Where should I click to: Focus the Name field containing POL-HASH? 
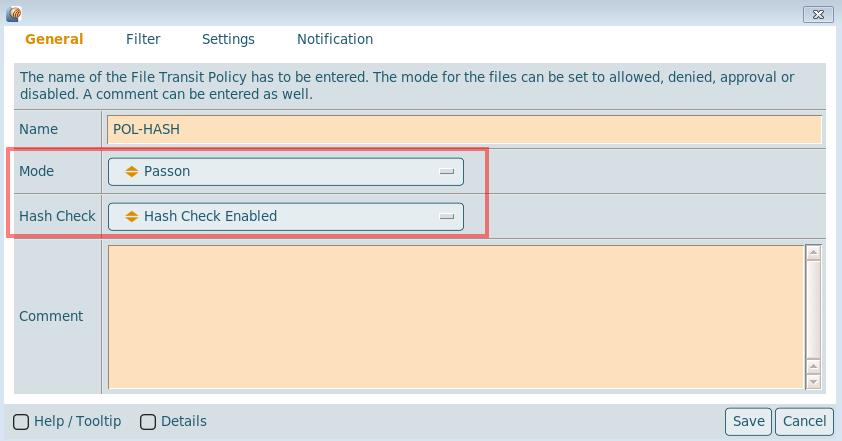tap(463, 129)
